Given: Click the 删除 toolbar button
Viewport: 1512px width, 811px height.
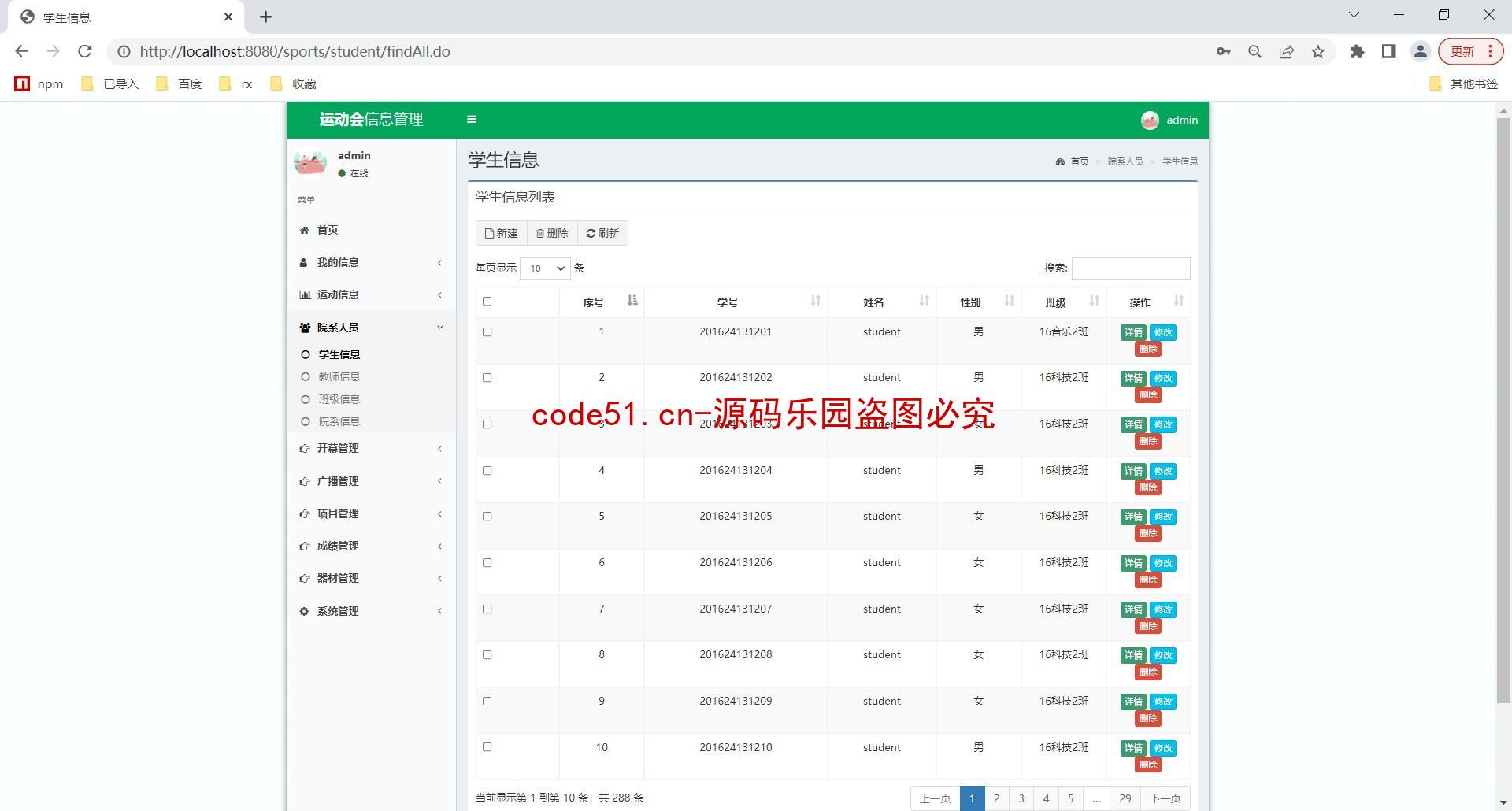Looking at the screenshot, I should [x=552, y=233].
